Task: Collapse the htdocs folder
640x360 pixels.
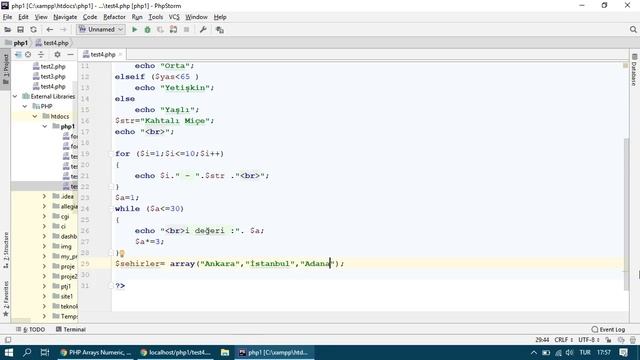Action: [35, 116]
